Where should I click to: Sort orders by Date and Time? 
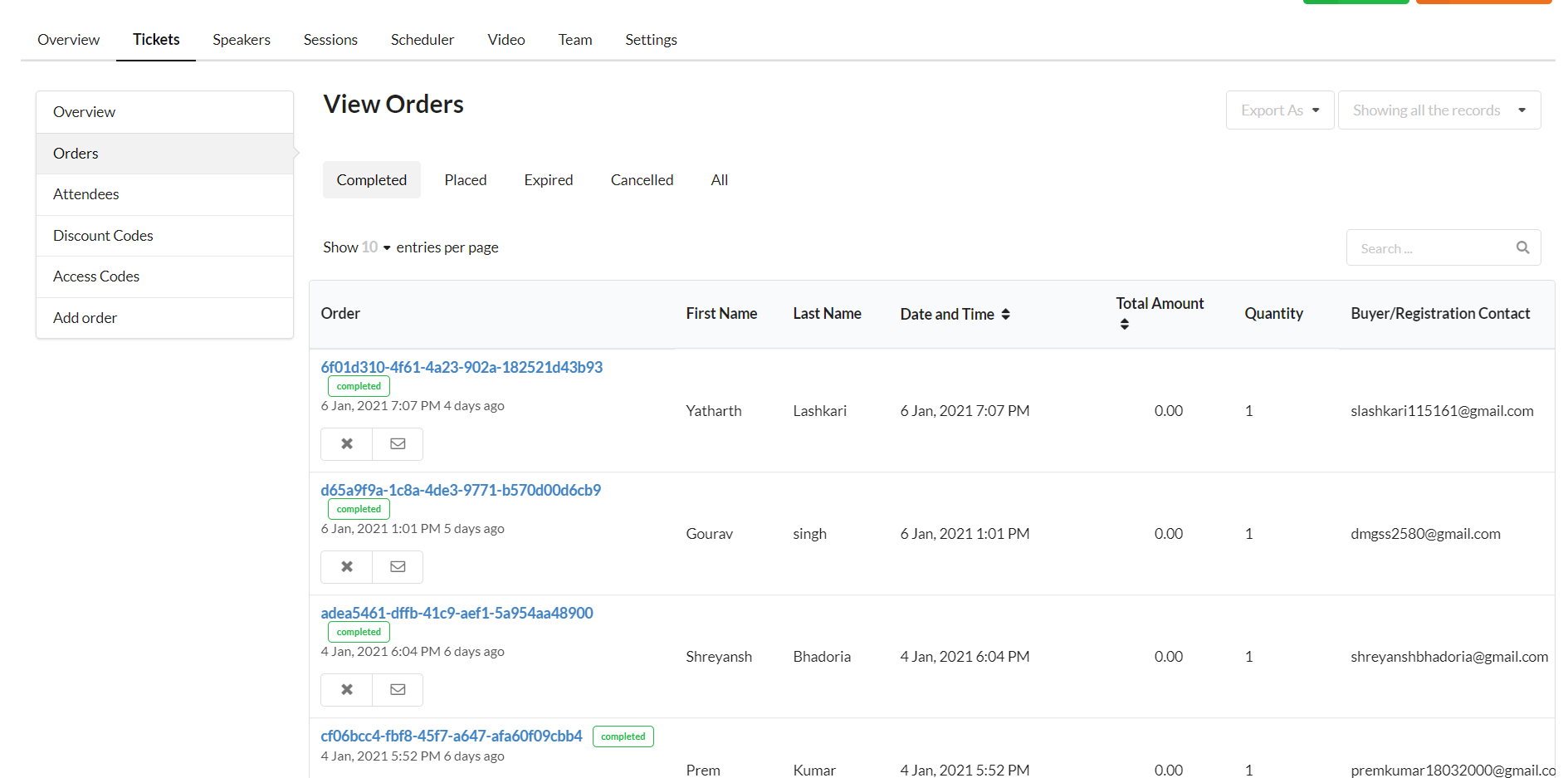pyautogui.click(x=1005, y=314)
